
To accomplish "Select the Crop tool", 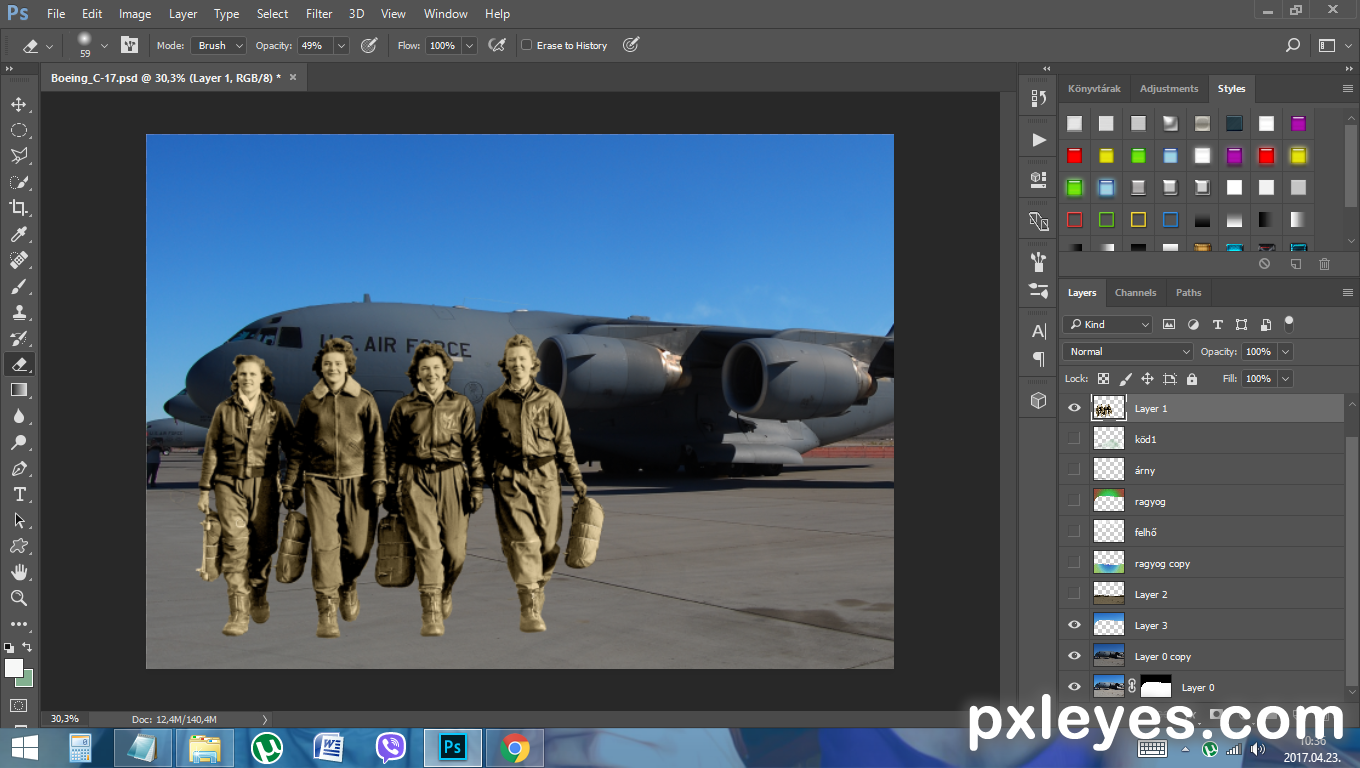I will click(x=18, y=208).
